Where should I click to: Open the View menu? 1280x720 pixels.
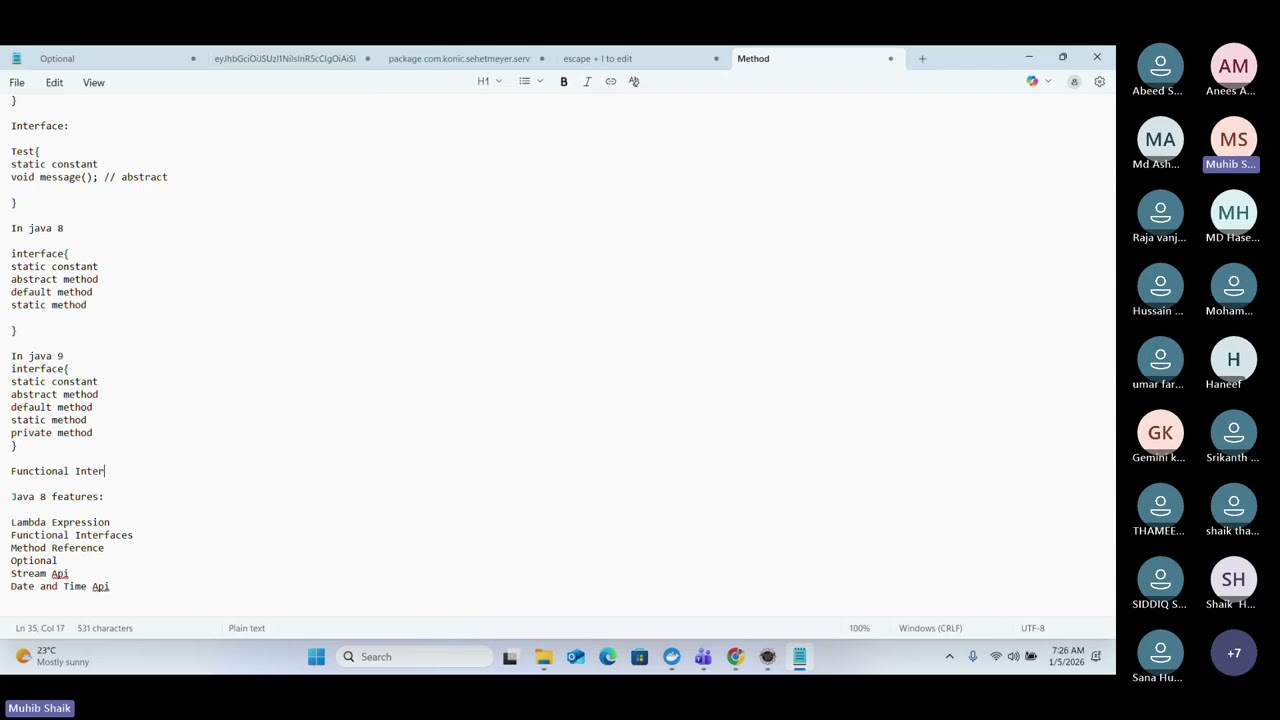pos(93,83)
